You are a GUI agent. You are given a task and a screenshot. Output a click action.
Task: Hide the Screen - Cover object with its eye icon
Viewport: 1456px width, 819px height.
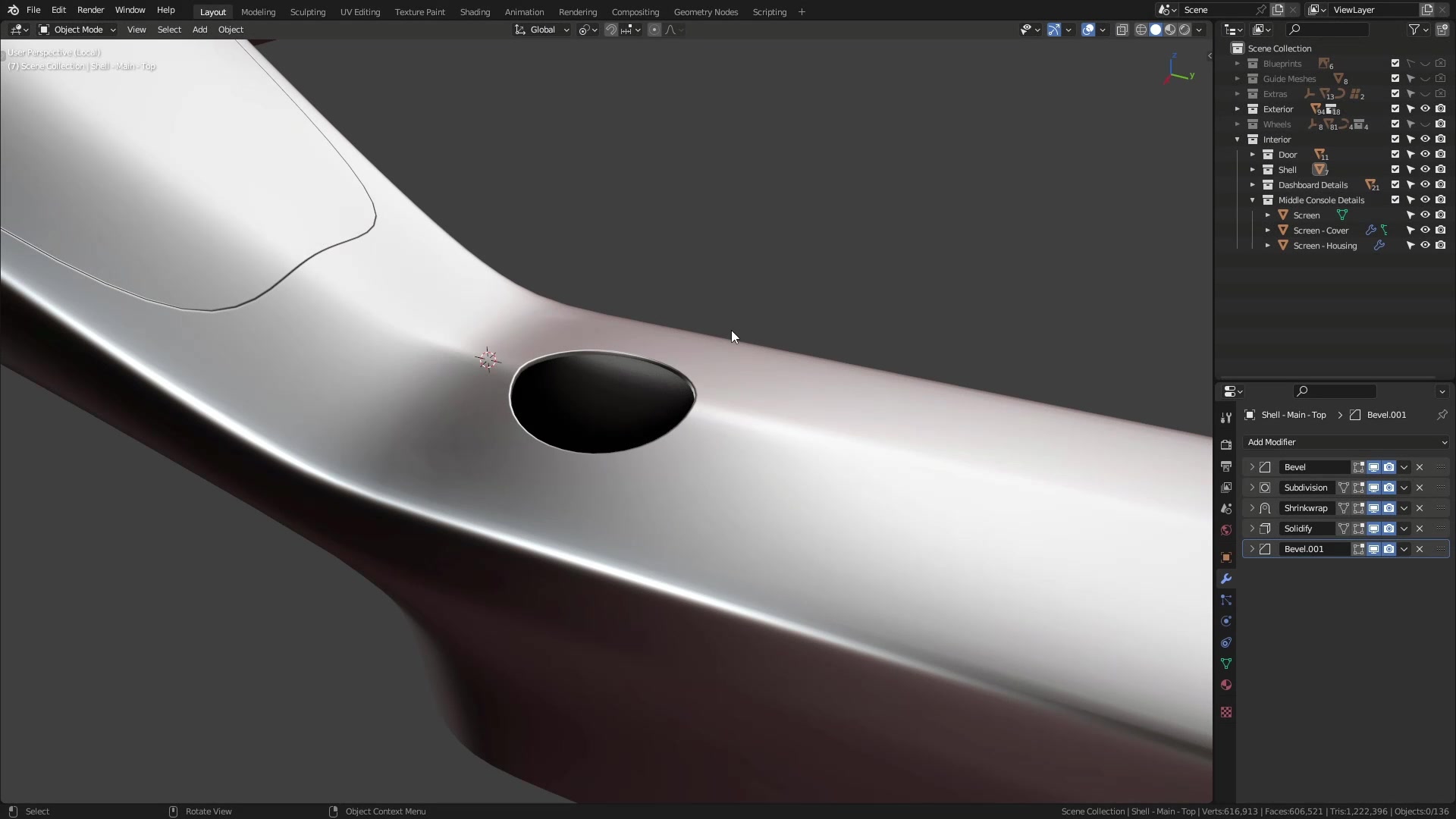pyautogui.click(x=1425, y=231)
